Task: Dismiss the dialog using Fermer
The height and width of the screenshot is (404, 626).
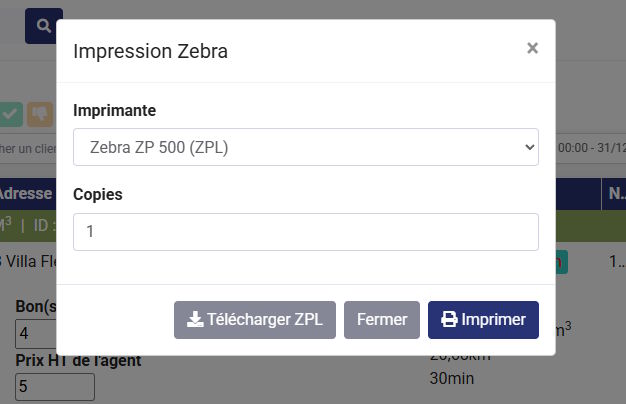Action: tap(382, 320)
